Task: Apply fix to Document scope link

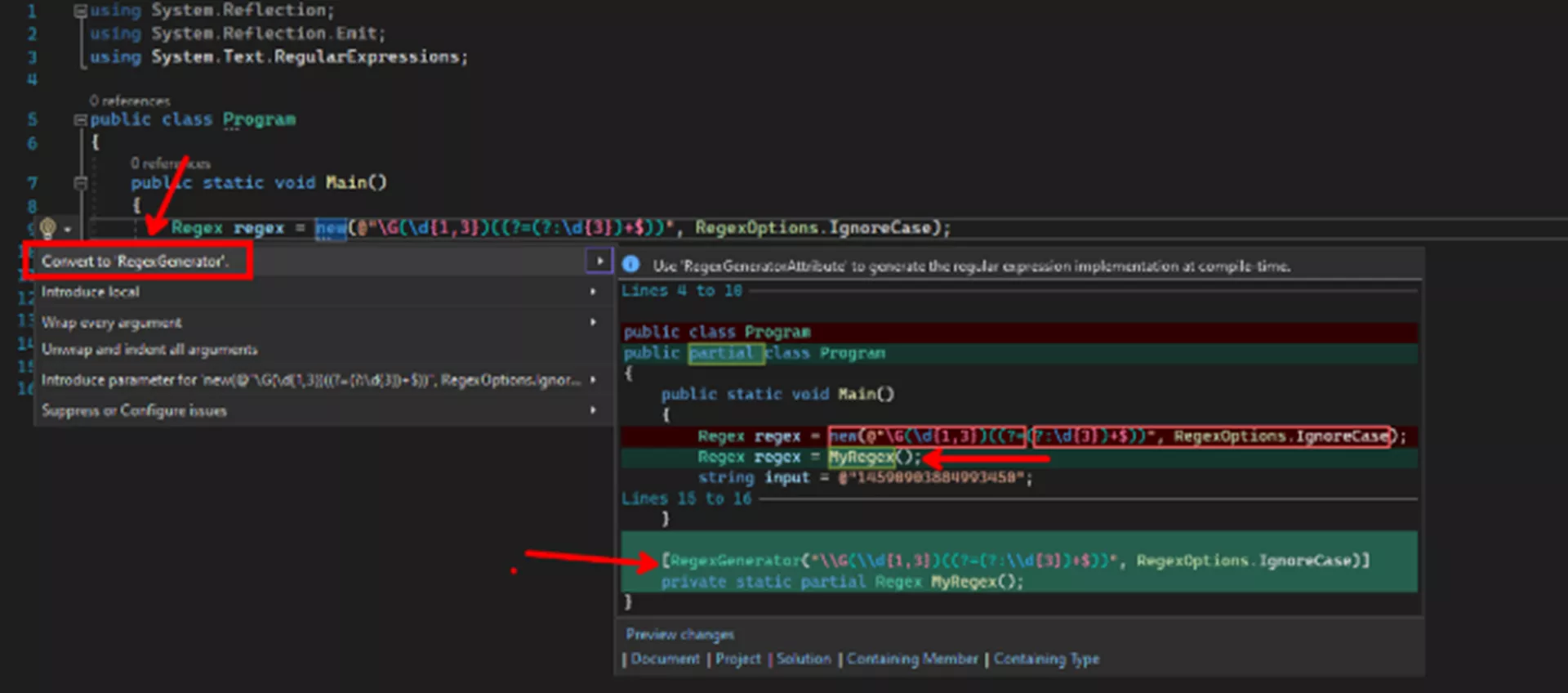Action: tap(665, 659)
